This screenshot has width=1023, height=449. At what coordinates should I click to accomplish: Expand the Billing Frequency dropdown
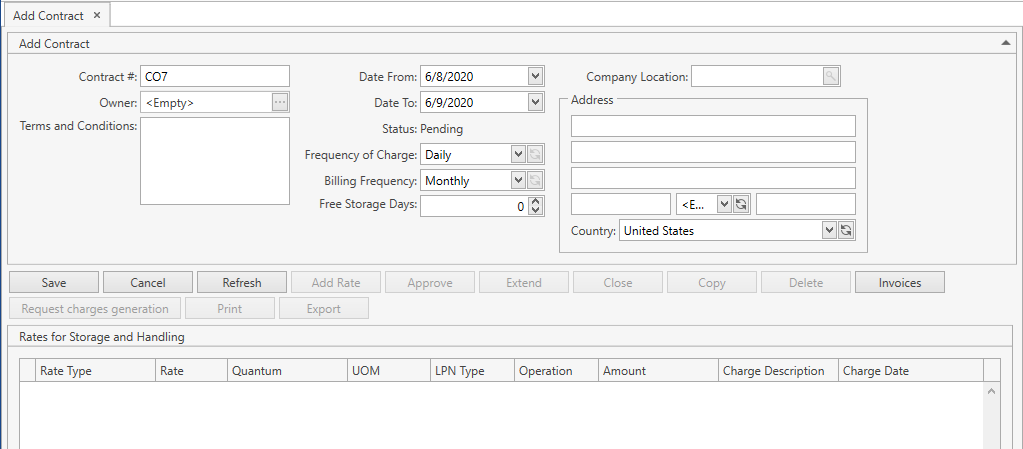(x=517, y=180)
